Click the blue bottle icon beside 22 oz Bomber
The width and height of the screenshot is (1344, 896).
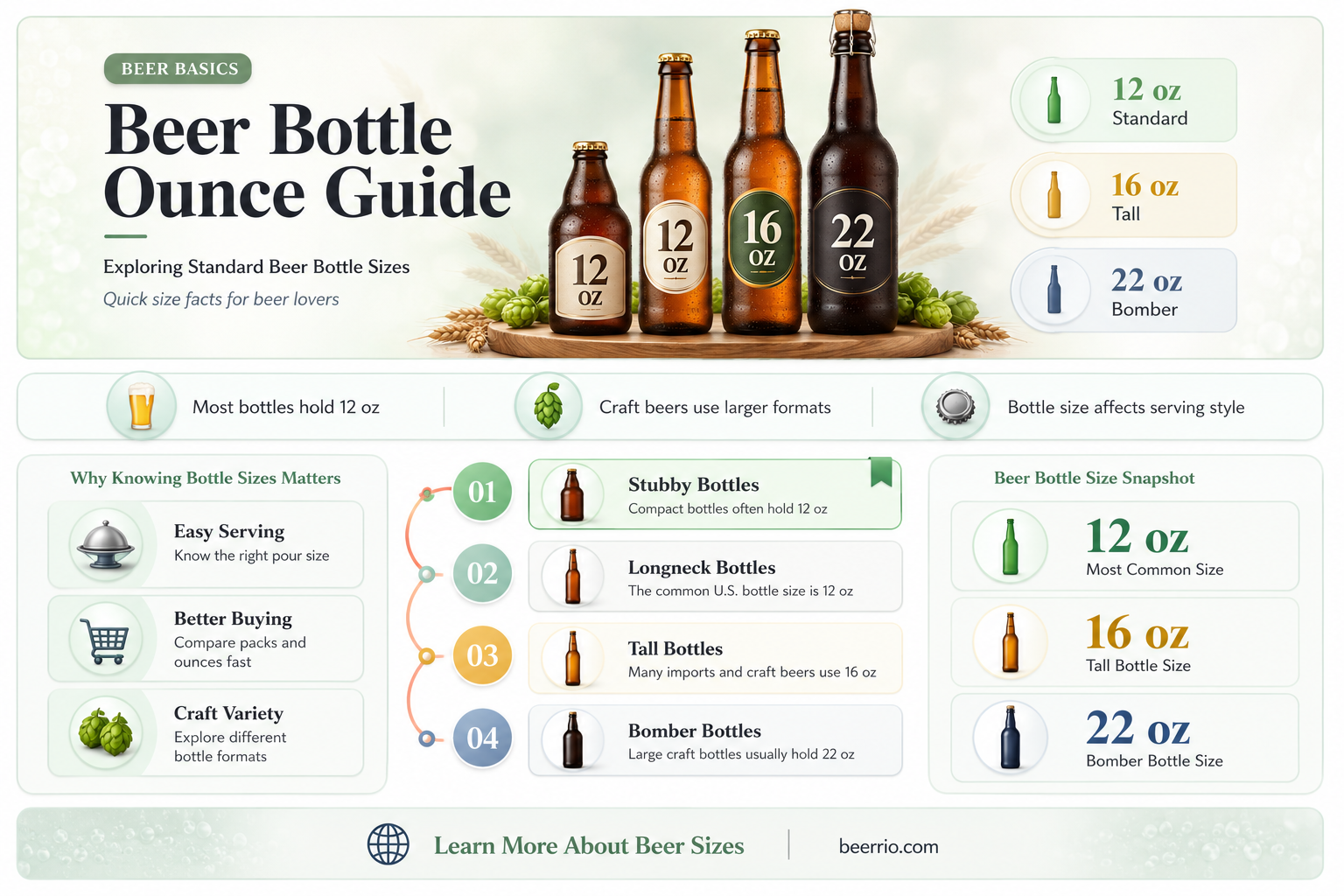pos(1054,290)
